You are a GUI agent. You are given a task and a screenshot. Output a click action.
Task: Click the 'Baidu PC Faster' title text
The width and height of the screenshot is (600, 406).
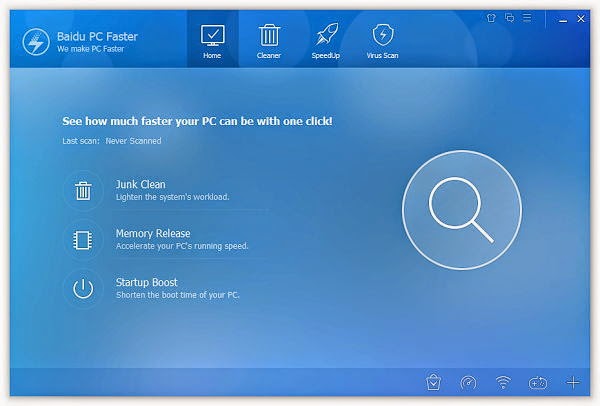(97, 36)
